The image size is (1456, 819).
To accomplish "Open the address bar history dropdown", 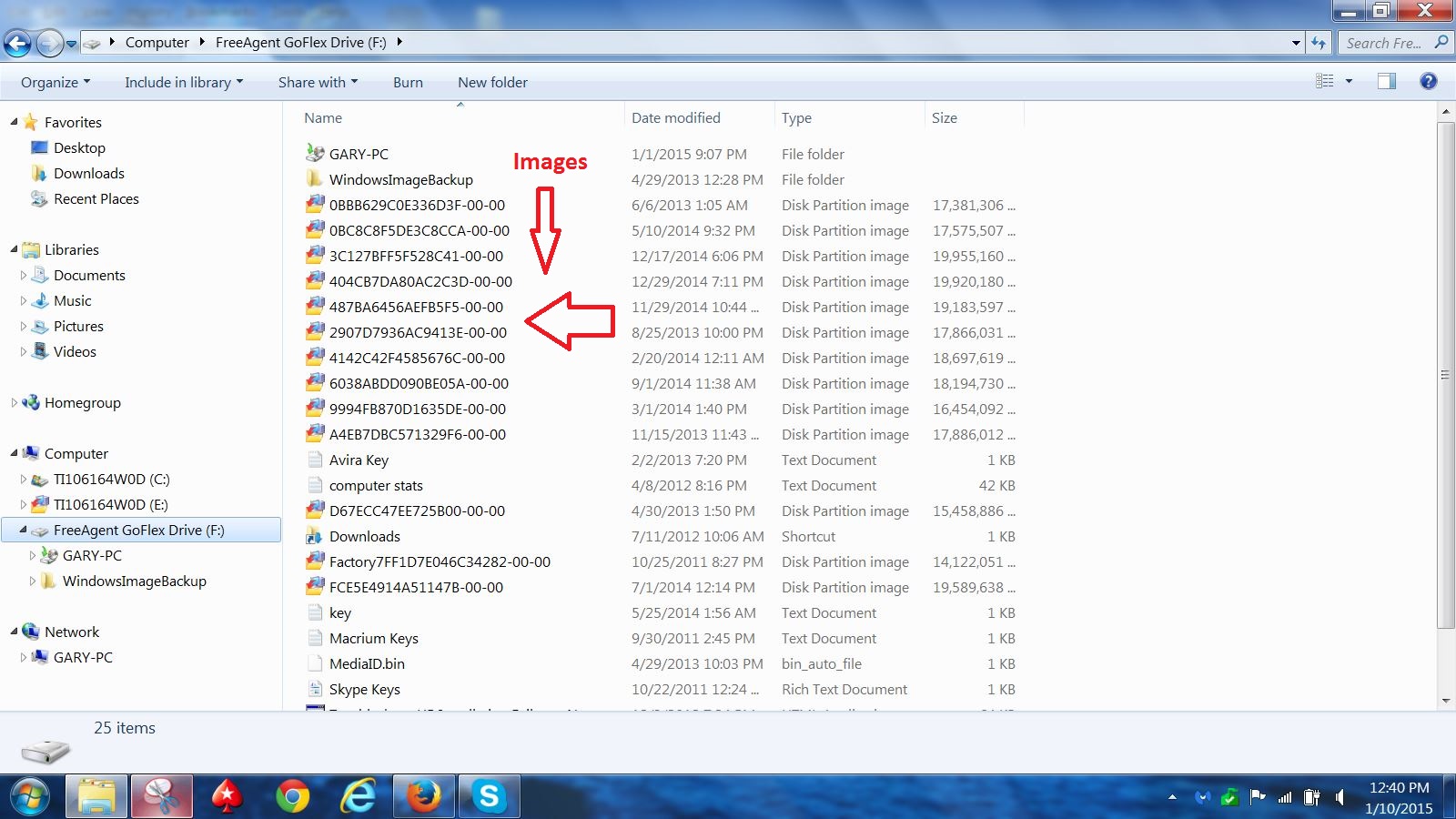I will pos(1296,43).
